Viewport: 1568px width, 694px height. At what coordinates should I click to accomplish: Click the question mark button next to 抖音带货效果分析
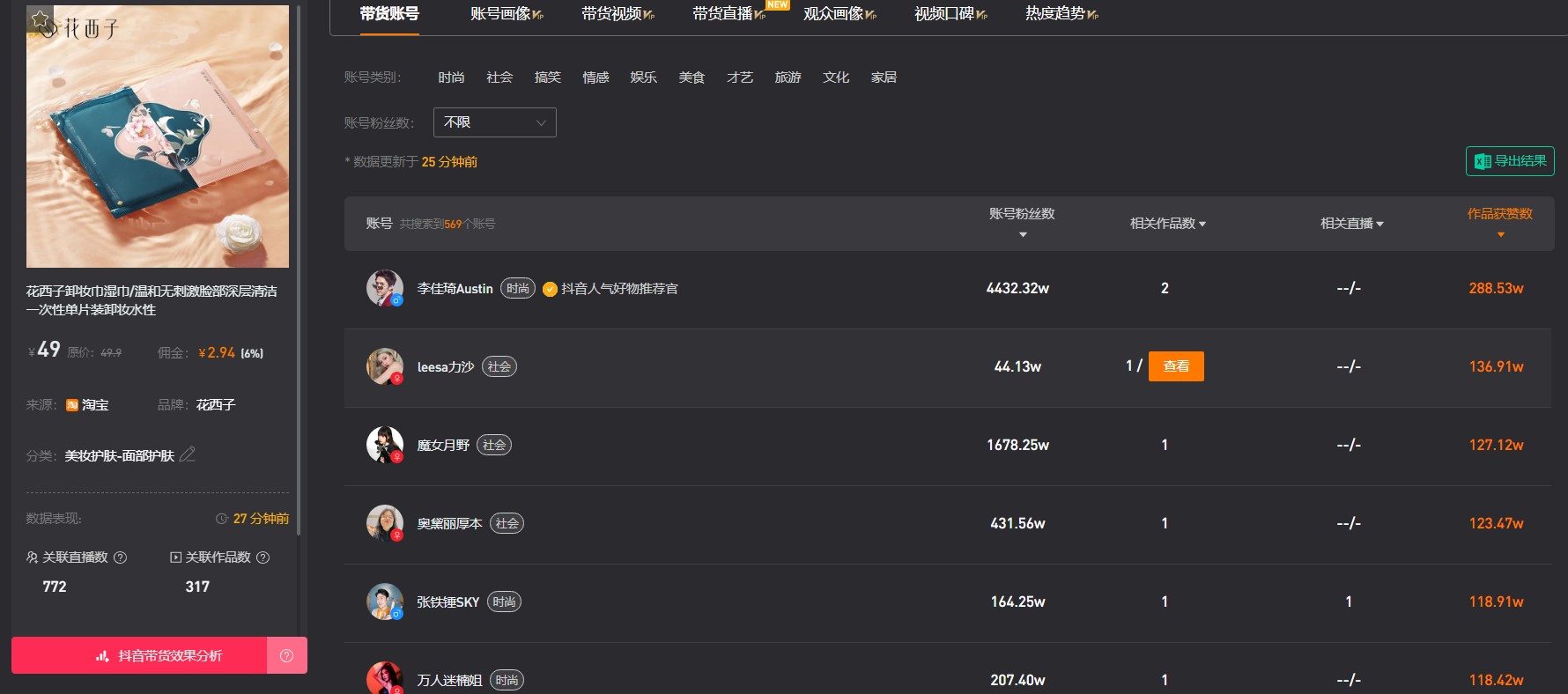click(x=286, y=655)
